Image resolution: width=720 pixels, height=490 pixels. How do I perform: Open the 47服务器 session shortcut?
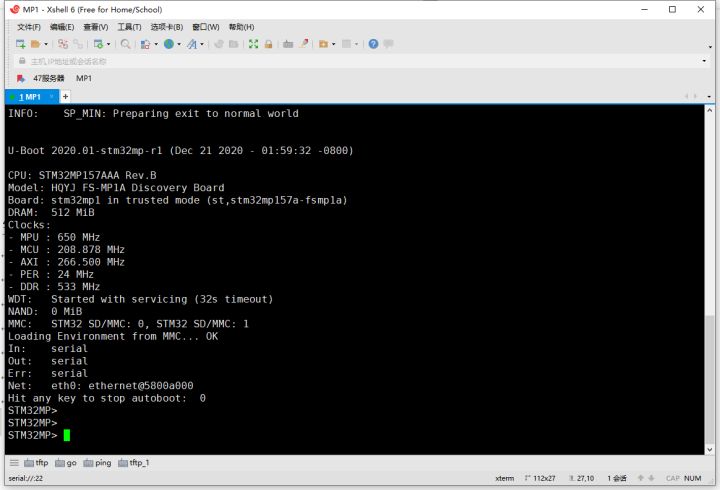(x=49, y=79)
